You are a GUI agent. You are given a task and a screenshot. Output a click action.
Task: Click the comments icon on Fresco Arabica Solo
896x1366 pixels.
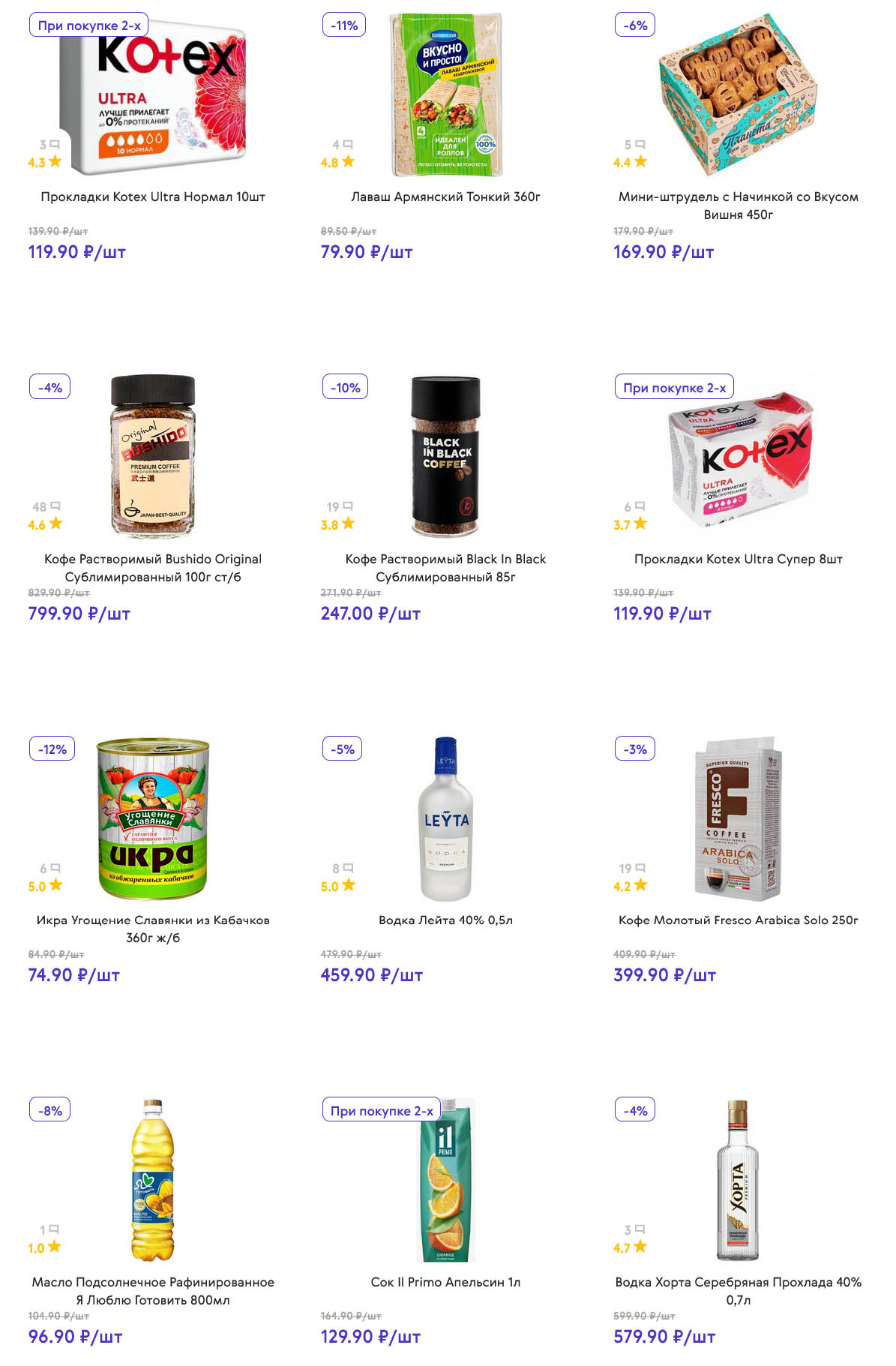[x=640, y=868]
